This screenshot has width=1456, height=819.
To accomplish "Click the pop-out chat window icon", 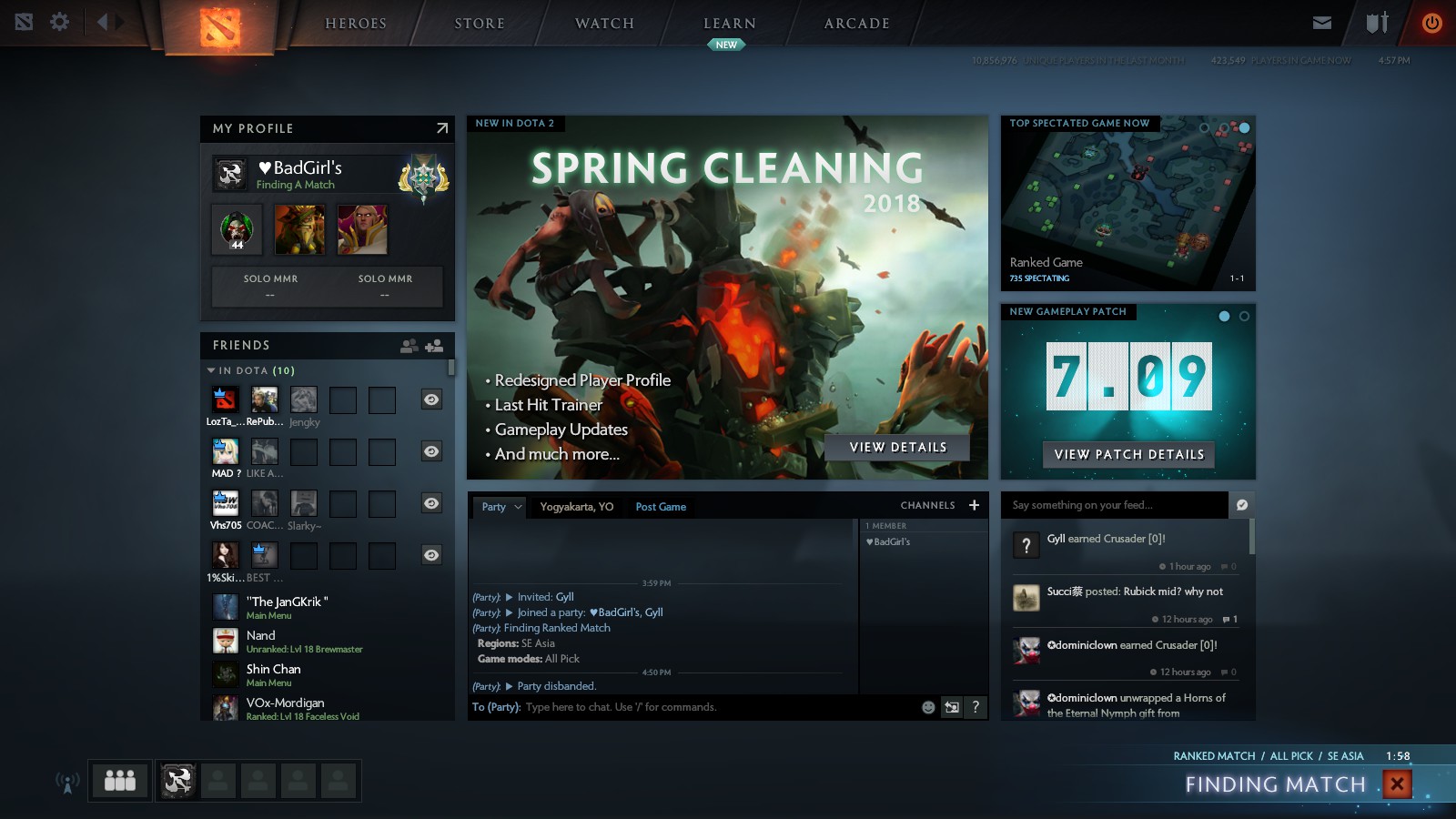I will pos(952,707).
